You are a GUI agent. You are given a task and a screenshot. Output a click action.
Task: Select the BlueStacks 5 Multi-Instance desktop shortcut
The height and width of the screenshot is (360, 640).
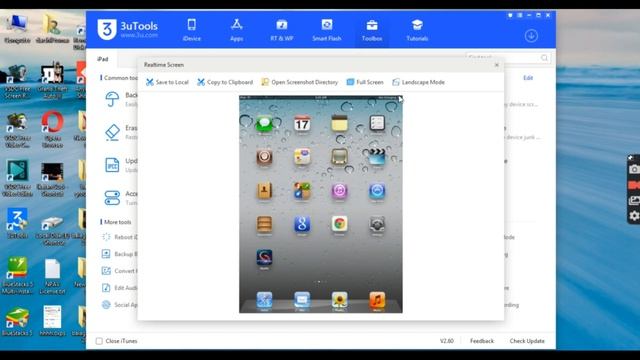tap(17, 275)
